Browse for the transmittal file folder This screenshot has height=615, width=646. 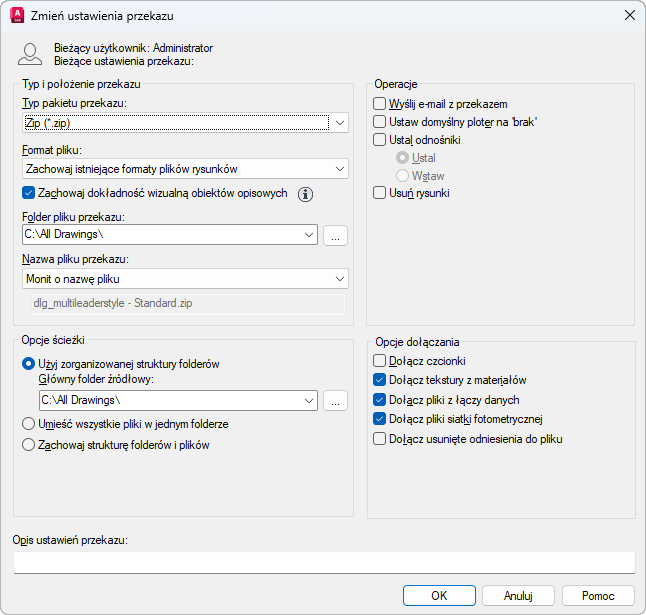pos(335,235)
